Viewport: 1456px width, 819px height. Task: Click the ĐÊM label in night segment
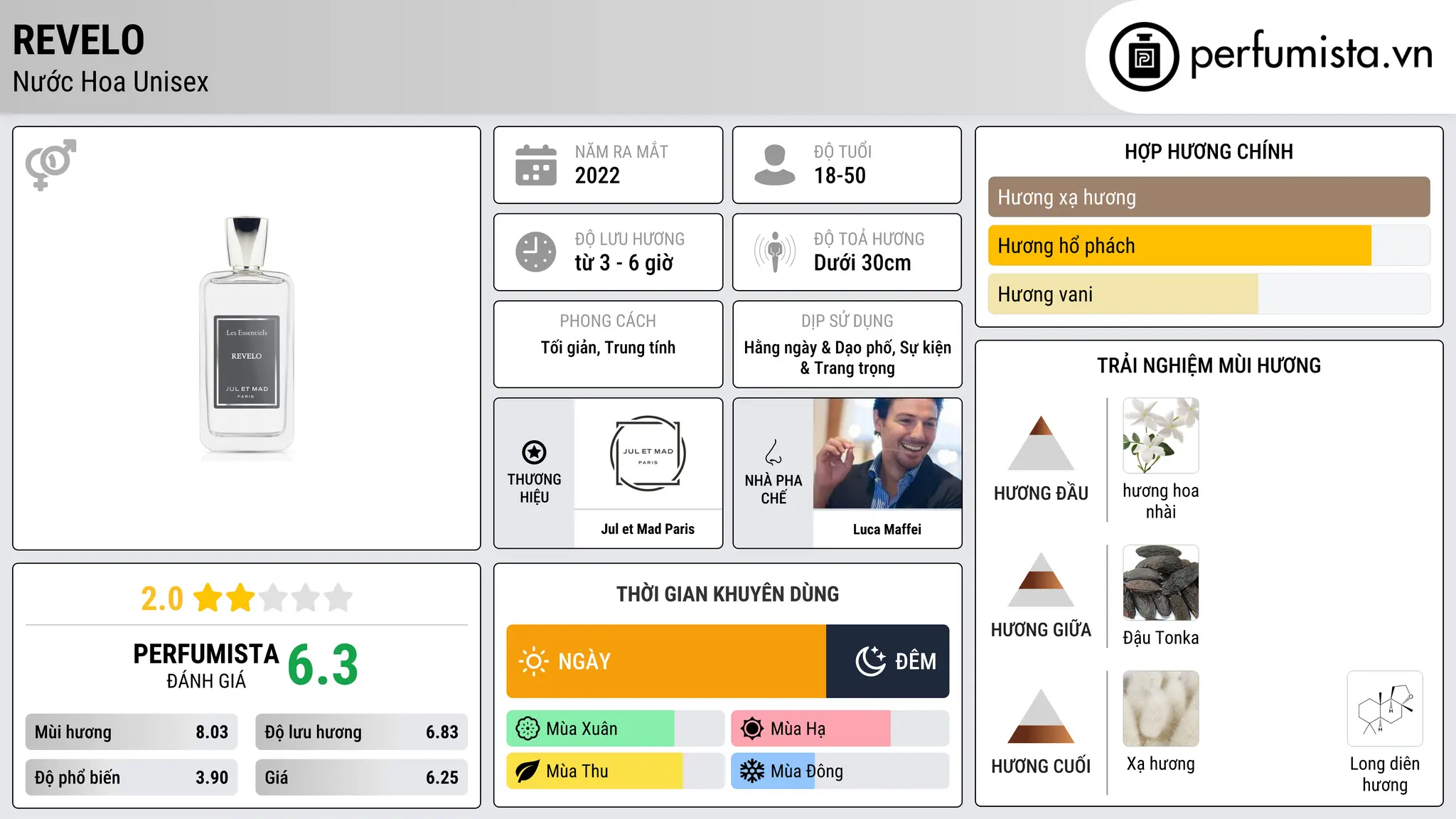916,661
